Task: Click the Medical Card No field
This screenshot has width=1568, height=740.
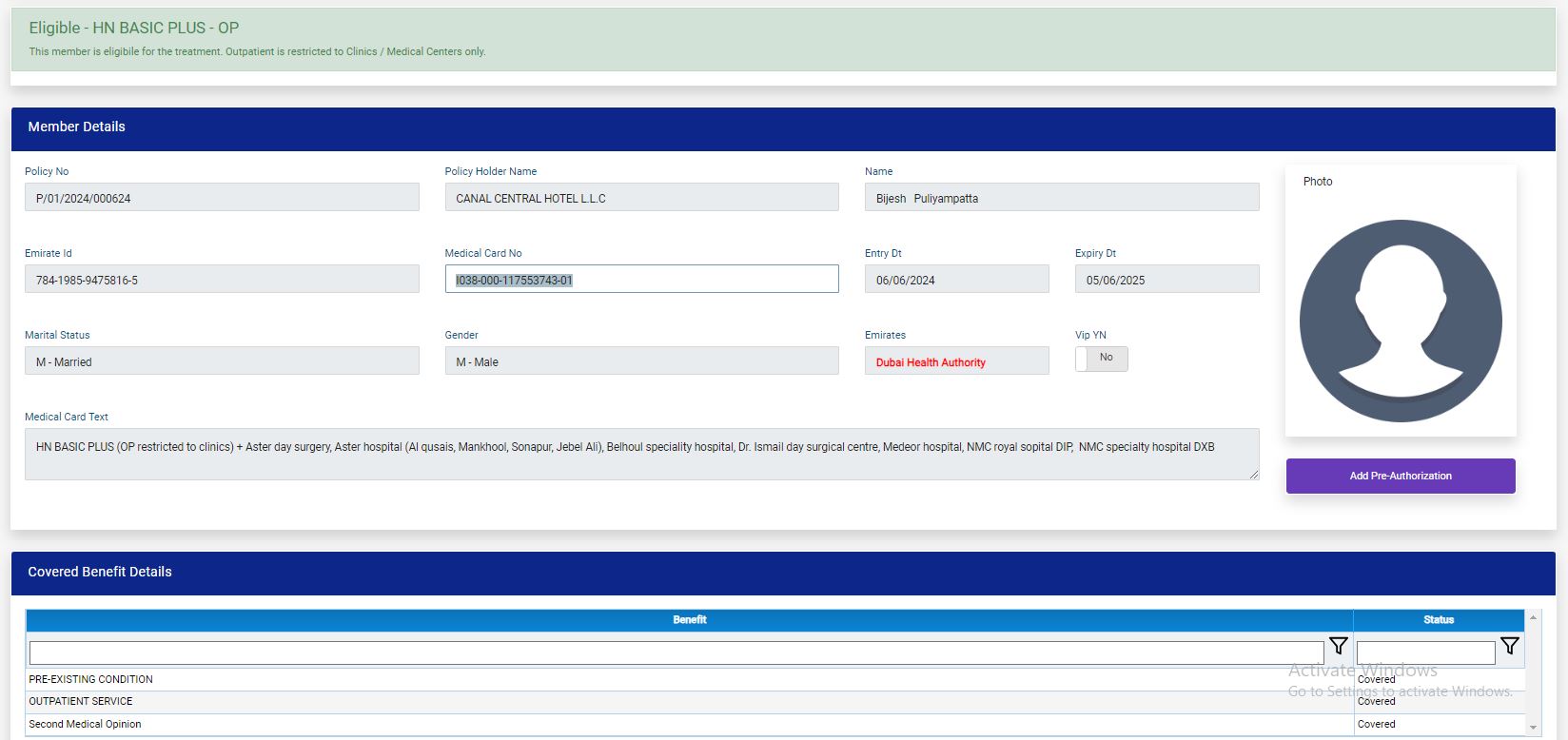Action: [x=641, y=280]
